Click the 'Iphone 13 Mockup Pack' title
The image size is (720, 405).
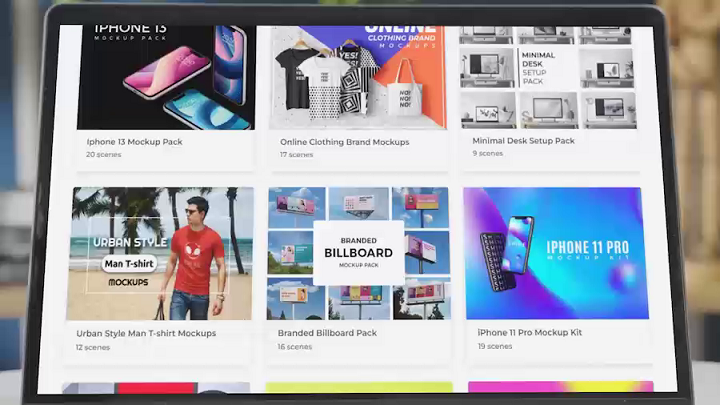[x=135, y=142]
